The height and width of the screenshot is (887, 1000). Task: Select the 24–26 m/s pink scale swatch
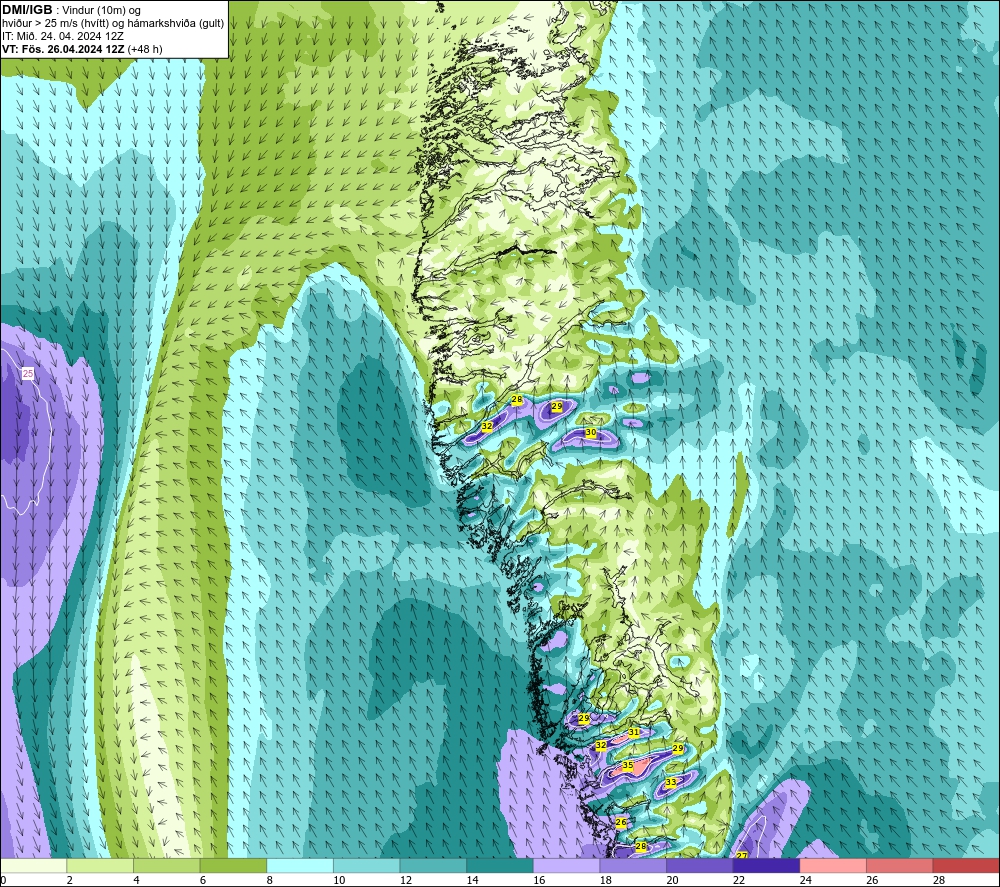[833, 865]
